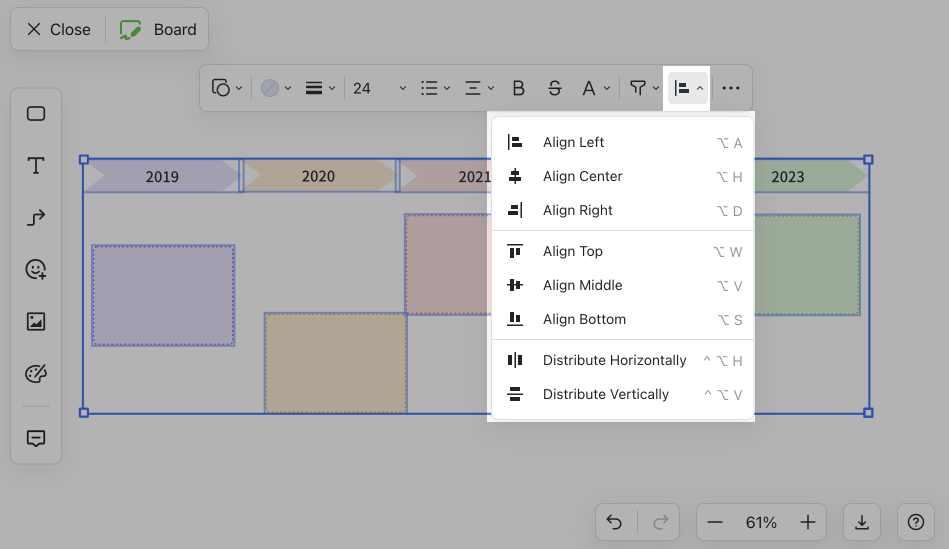Click the Board button
949x549 pixels.
(x=159, y=29)
